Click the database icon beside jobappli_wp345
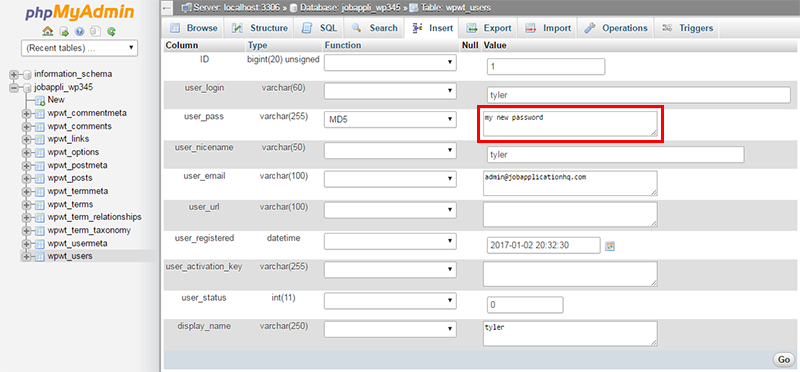800x372 pixels. 27,87
